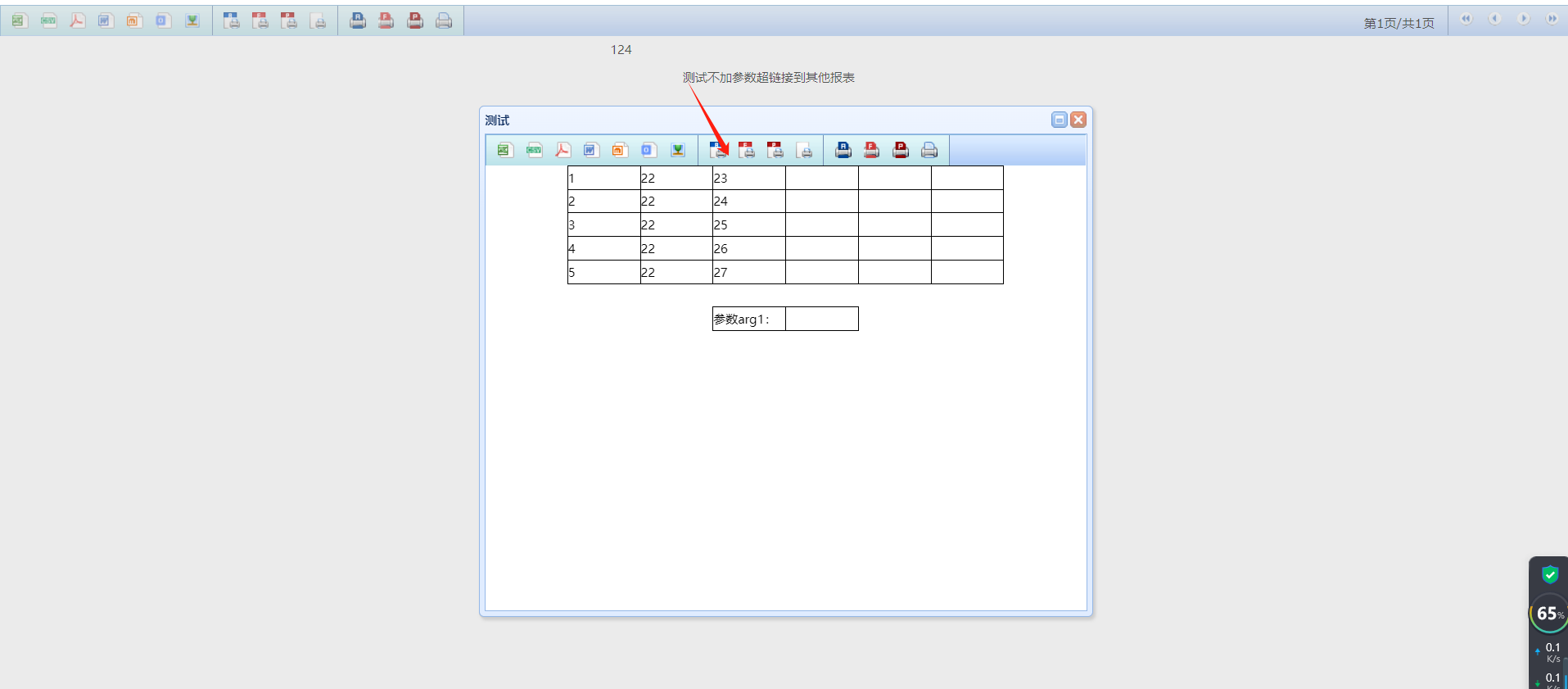Jump to the last page

coord(1552,19)
